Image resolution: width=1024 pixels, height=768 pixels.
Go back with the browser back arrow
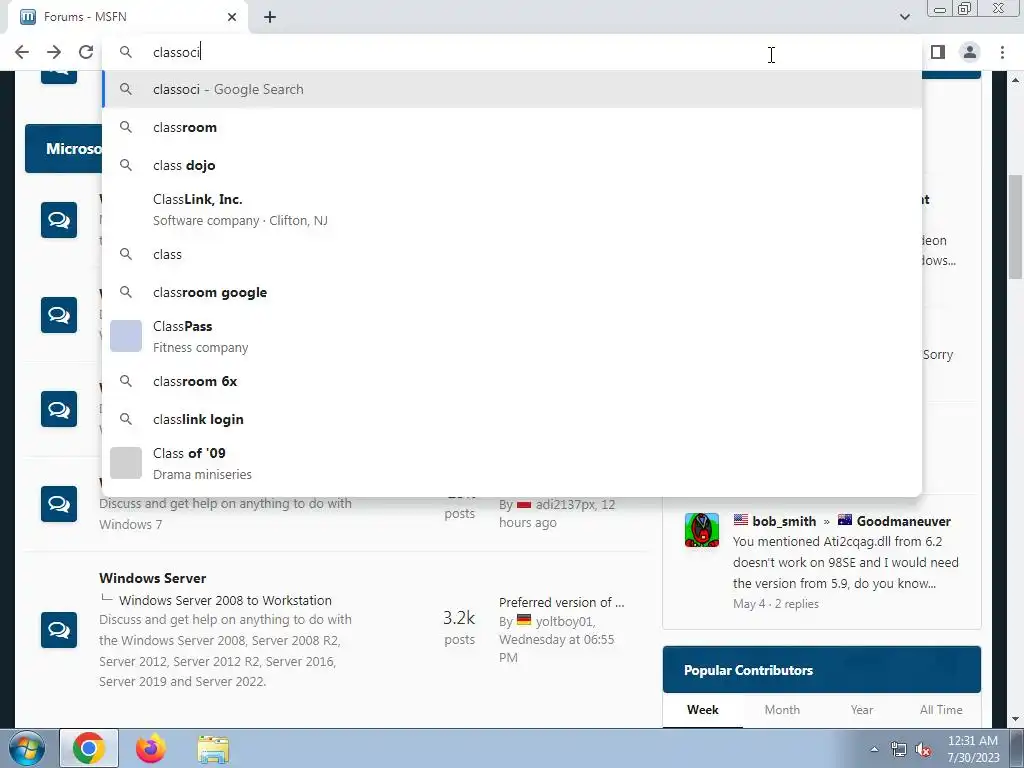[x=22, y=52]
